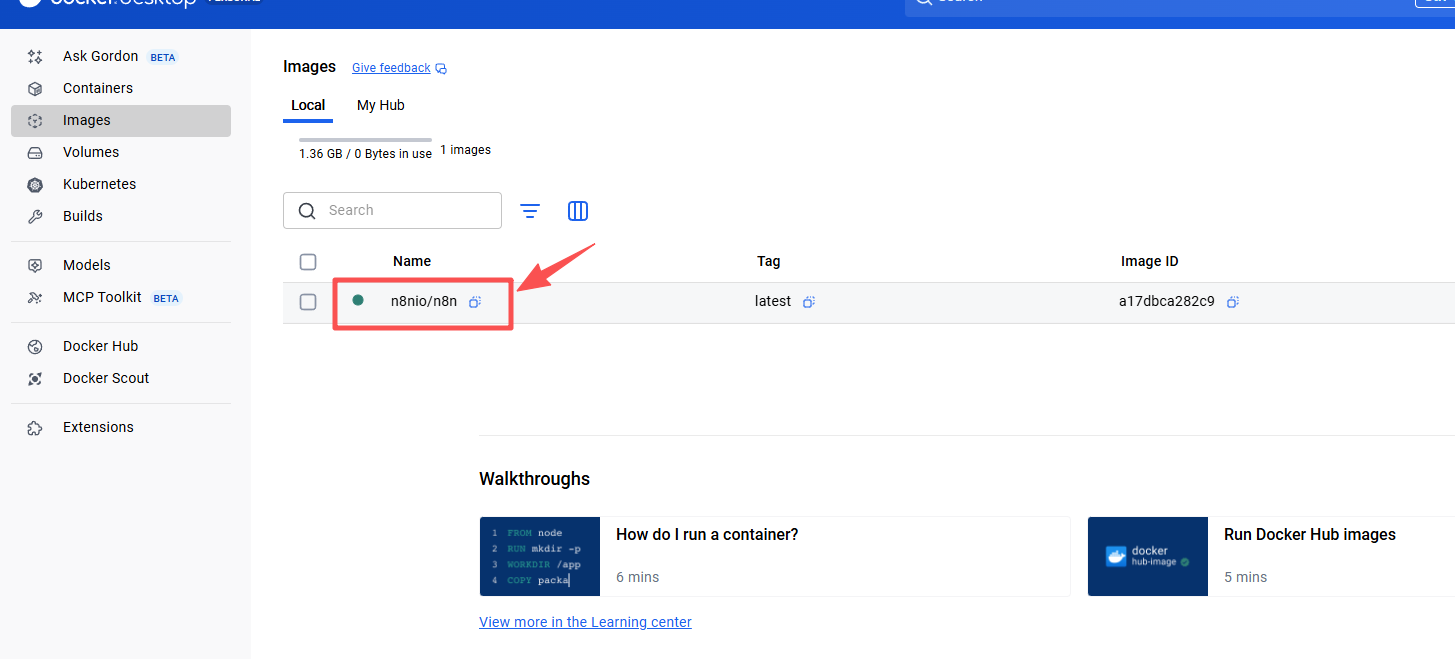Sort by the Image ID column header

point(1149,261)
